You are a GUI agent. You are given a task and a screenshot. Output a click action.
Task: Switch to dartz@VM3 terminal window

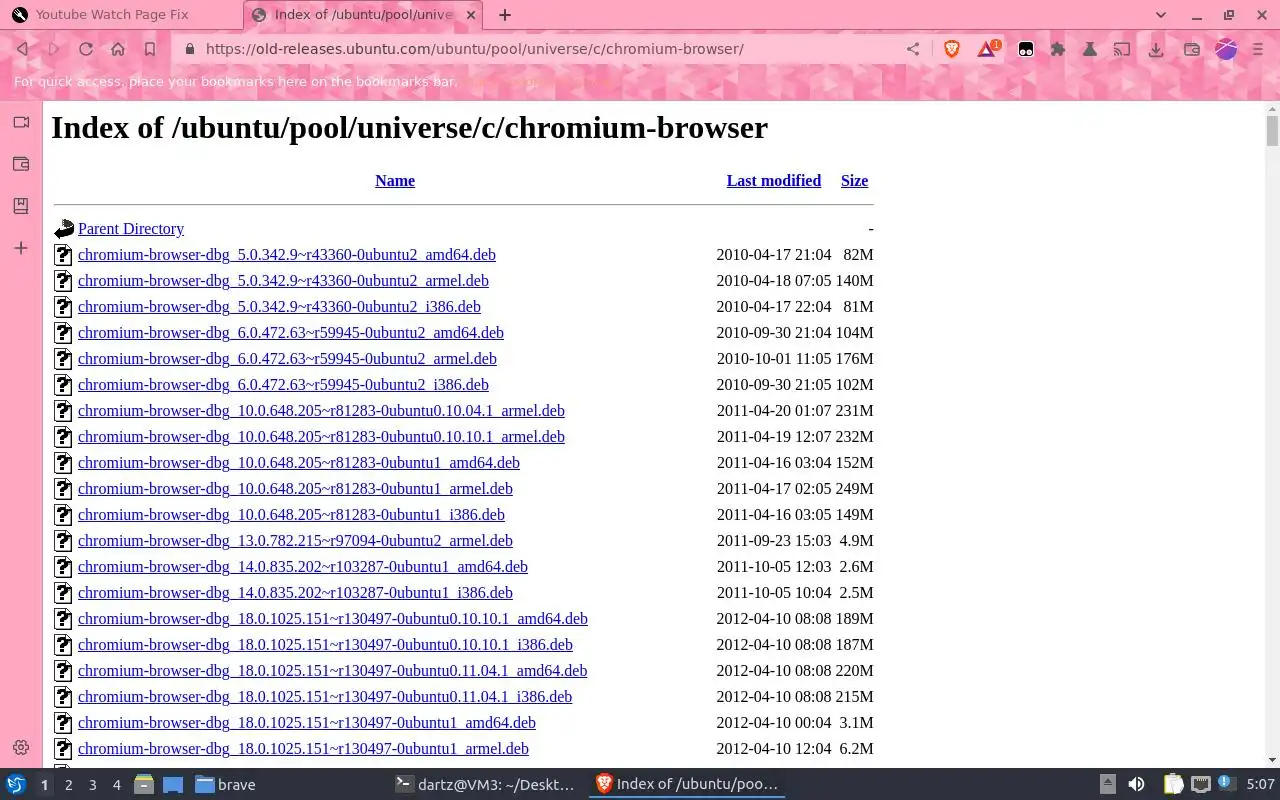click(x=485, y=785)
